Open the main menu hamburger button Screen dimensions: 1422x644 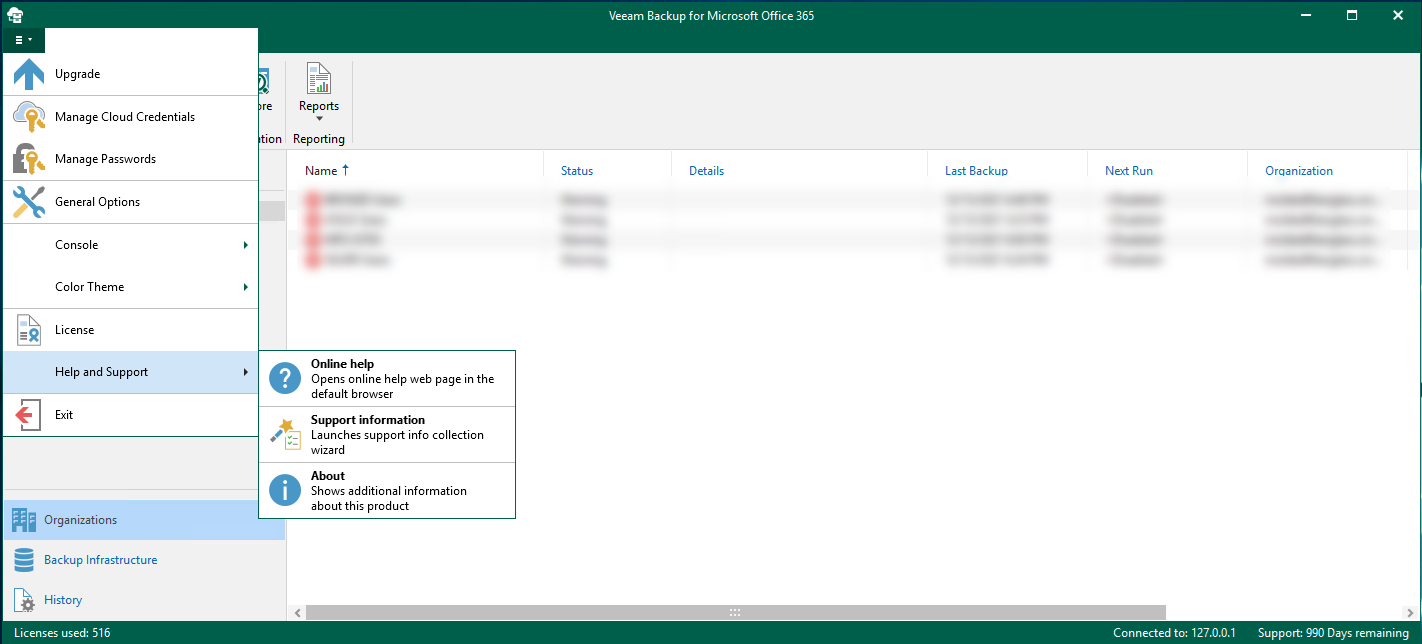tap(24, 40)
